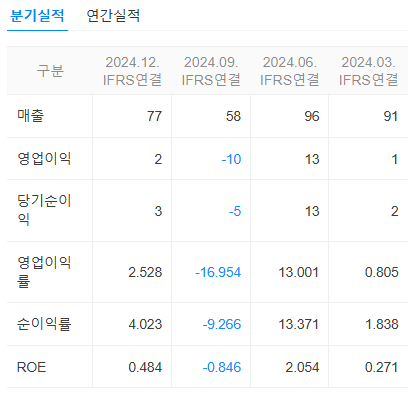Screen dimensions: 414x396
Task: Click 당기순이익 value 13 for 2024.06
Action: coord(312,211)
